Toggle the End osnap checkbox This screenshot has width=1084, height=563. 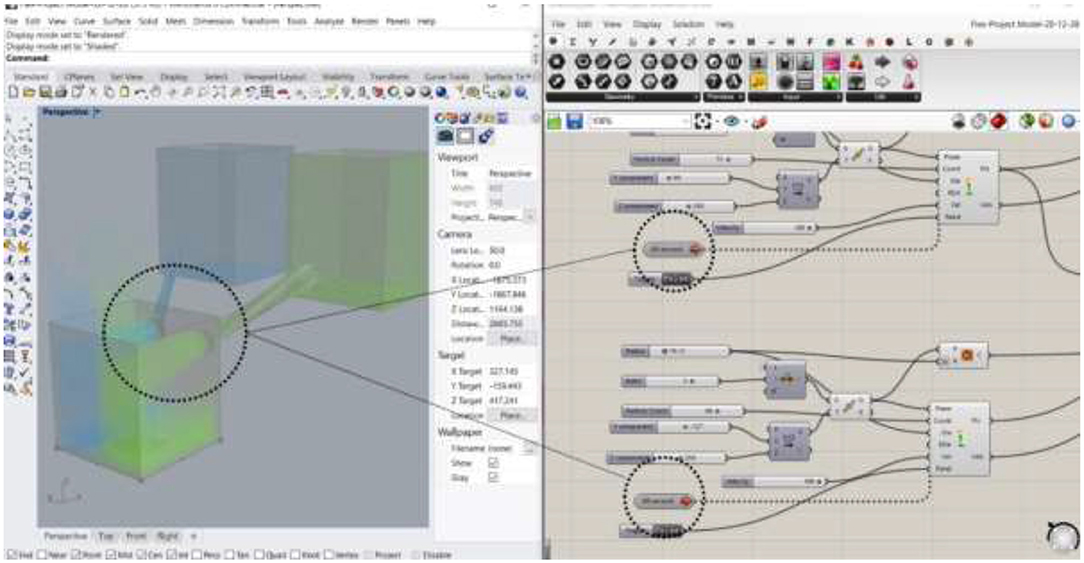point(12,555)
